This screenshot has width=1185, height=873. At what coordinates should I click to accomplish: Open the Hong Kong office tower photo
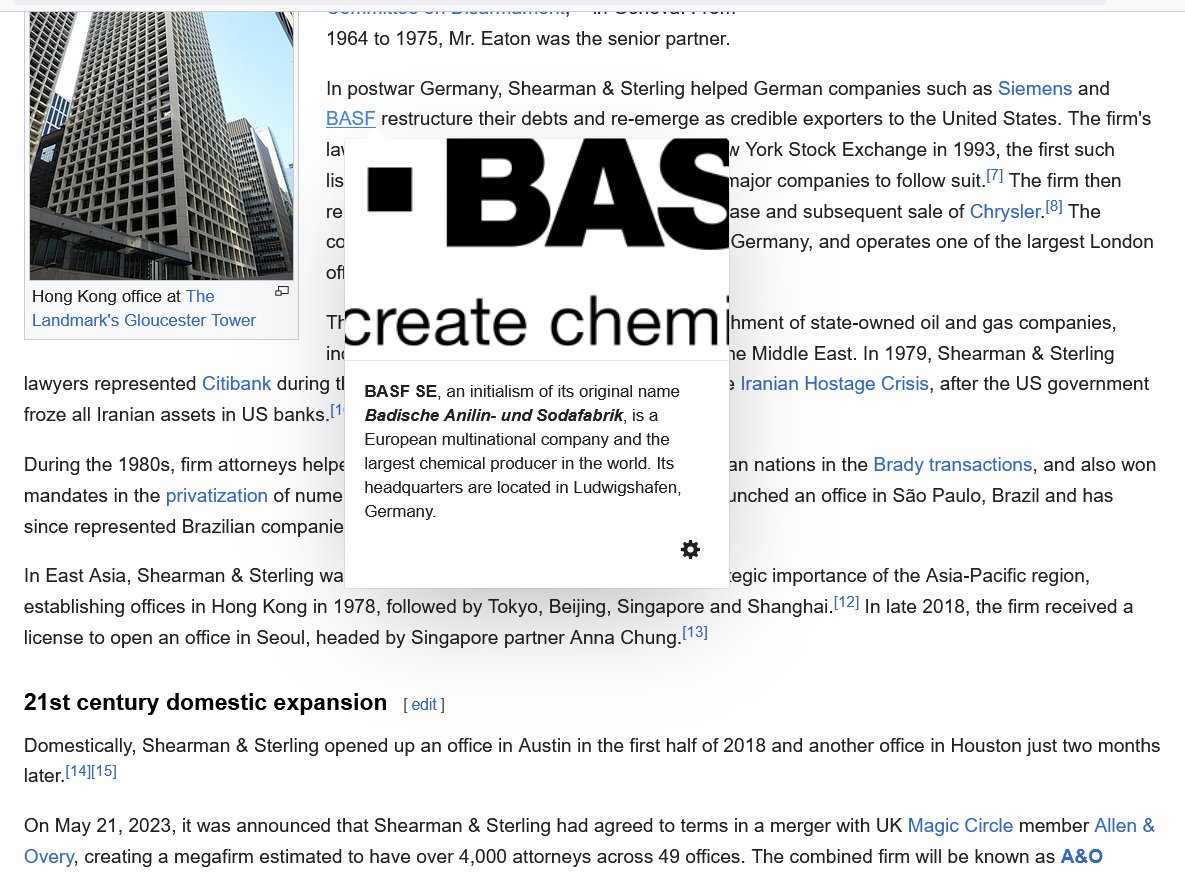click(162, 145)
